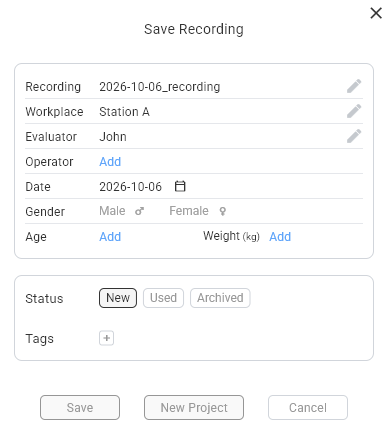Viewport: 388px width, 437px height.
Task: Click the John evaluator value
Action: [113, 137]
